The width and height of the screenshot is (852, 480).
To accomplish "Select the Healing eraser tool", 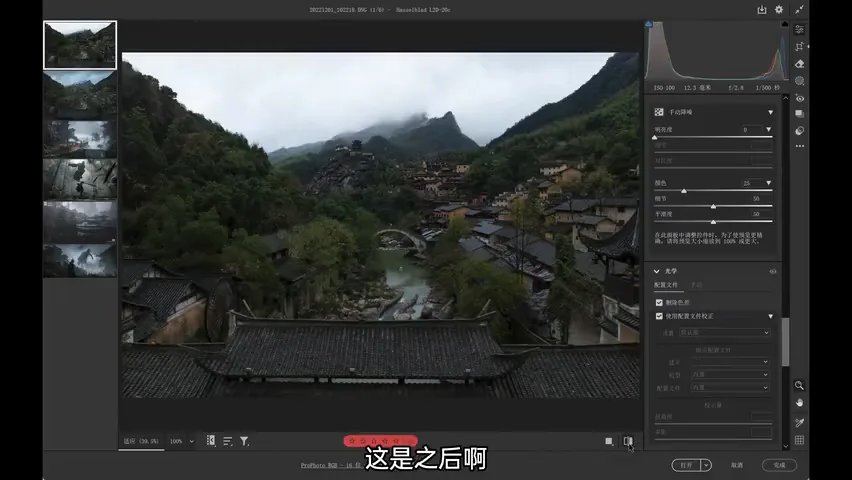I will coord(799,64).
